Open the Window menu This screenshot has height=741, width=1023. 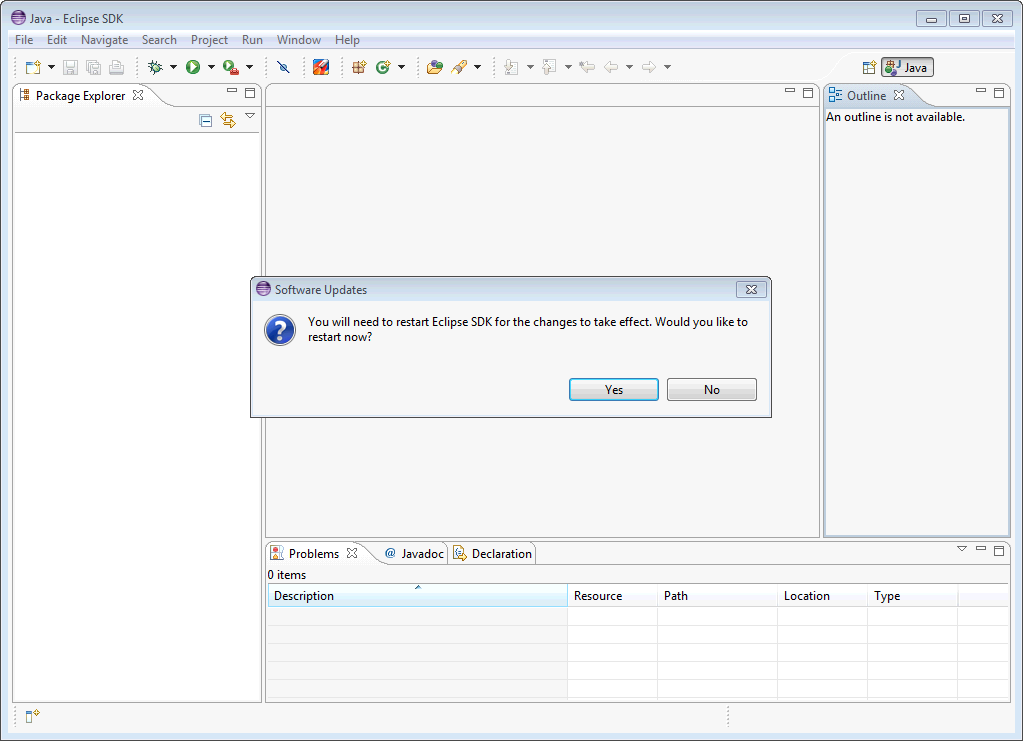pos(298,40)
